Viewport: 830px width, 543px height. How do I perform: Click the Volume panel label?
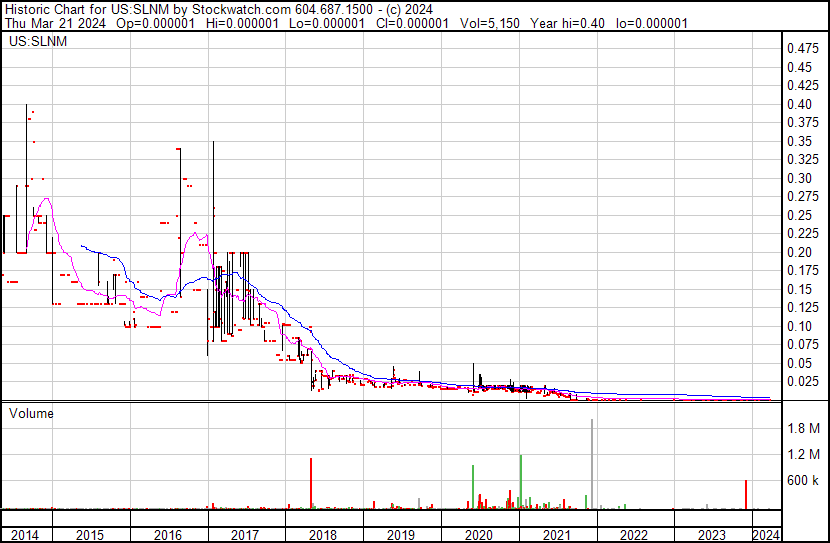pyautogui.click(x=31, y=413)
